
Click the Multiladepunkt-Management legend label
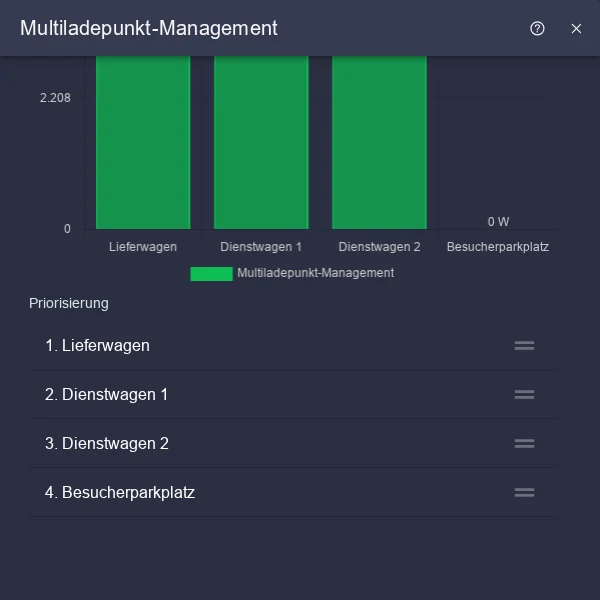(x=316, y=273)
